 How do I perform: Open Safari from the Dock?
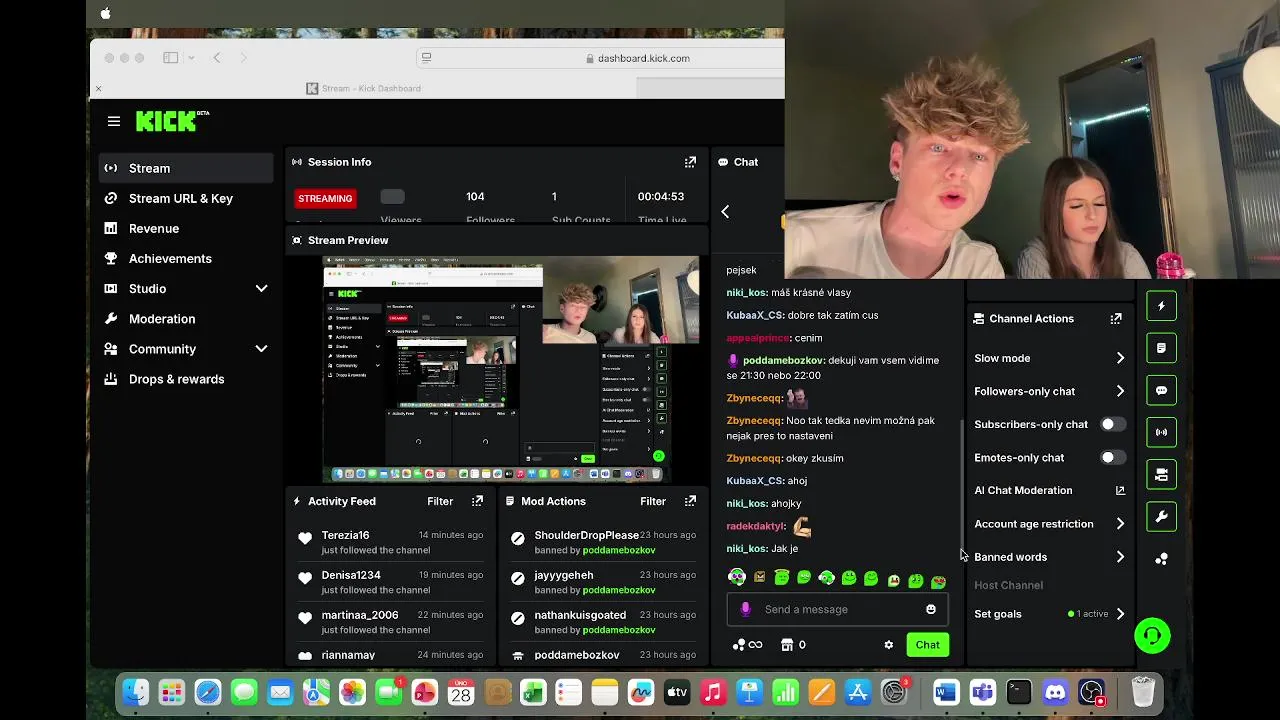208,692
